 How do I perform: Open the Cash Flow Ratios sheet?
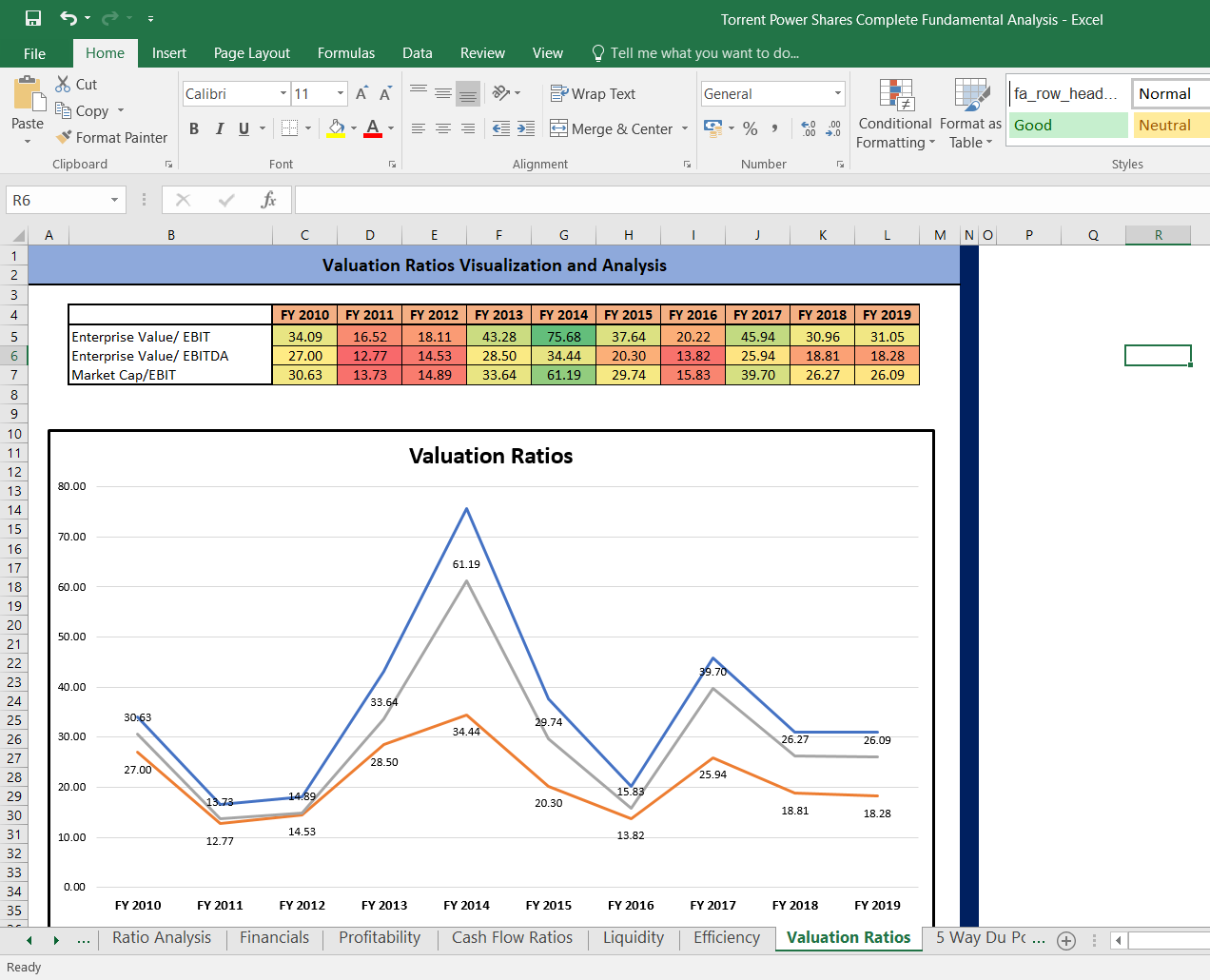click(512, 937)
